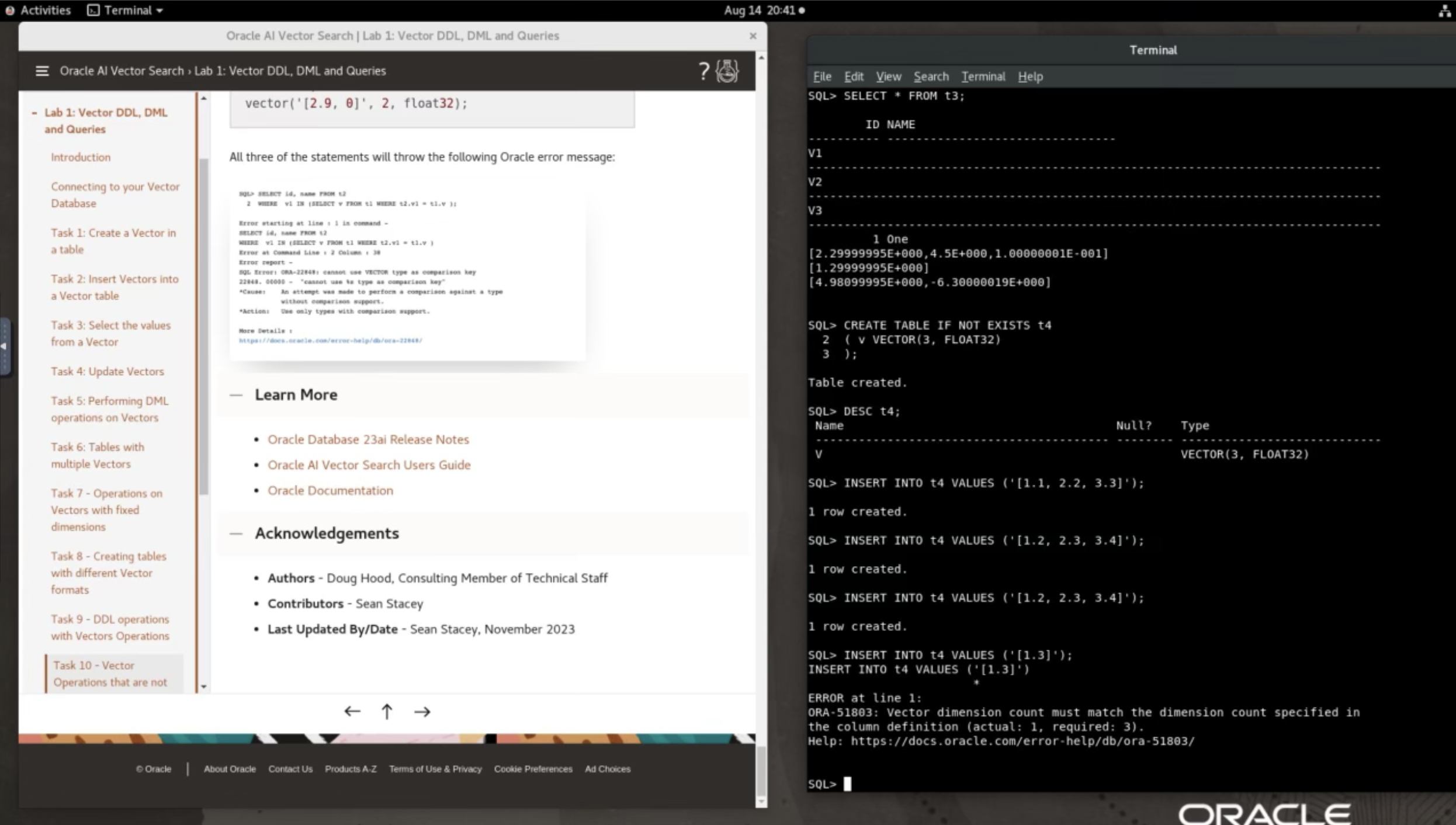1456x825 pixels.
Task: Click the Oracle LiveLabs flask icon
Action: (x=727, y=71)
